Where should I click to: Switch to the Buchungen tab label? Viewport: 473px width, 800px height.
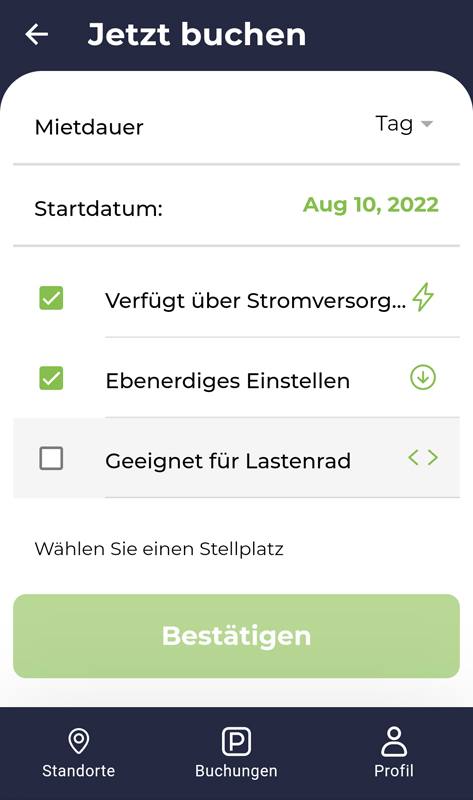click(236, 770)
